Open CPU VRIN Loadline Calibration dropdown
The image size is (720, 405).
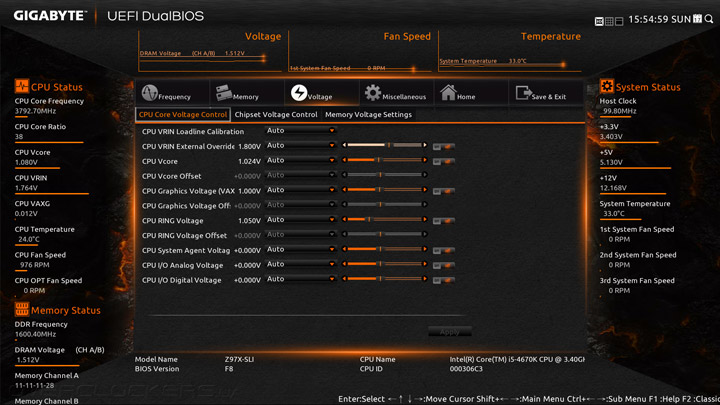click(300, 131)
